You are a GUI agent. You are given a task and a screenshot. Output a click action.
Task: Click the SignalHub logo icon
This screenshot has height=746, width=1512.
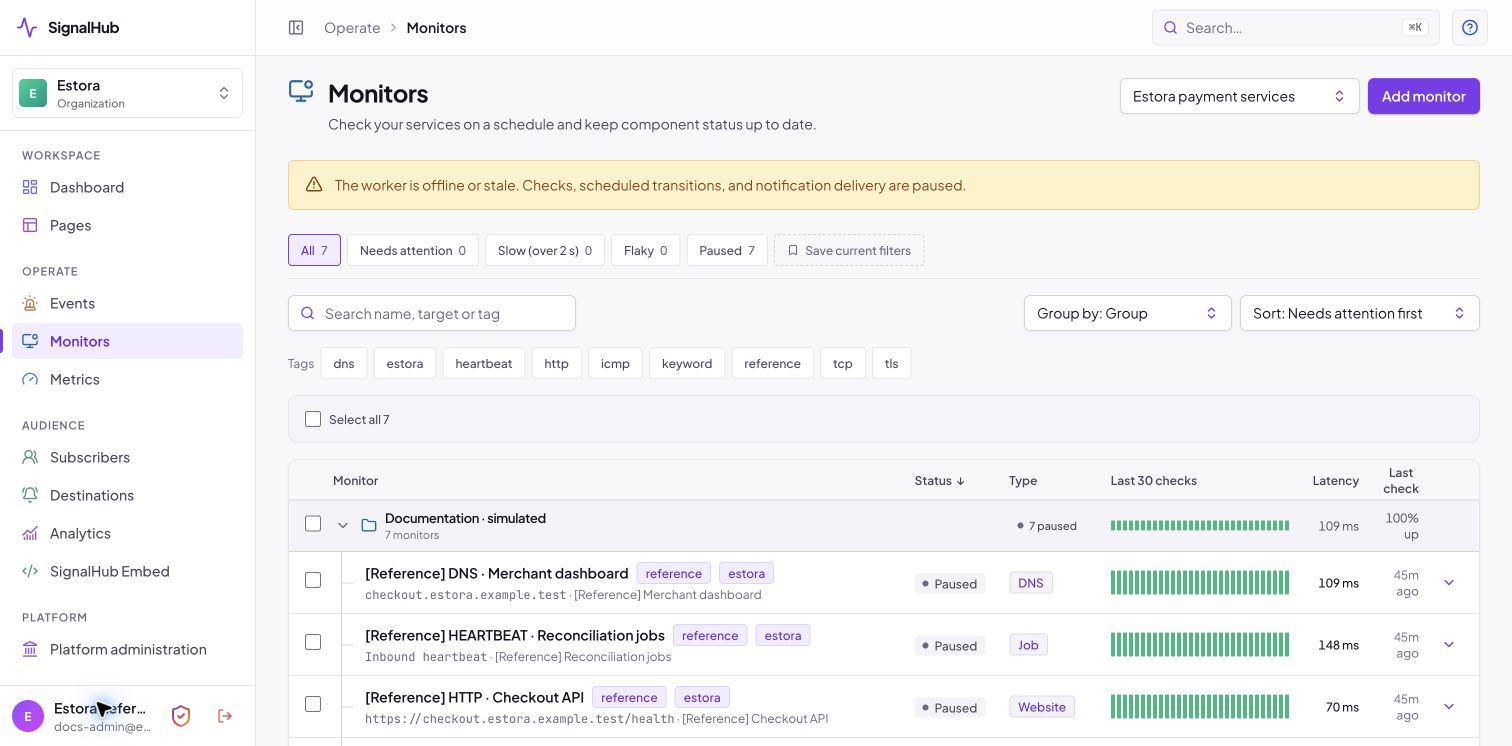coord(28,28)
